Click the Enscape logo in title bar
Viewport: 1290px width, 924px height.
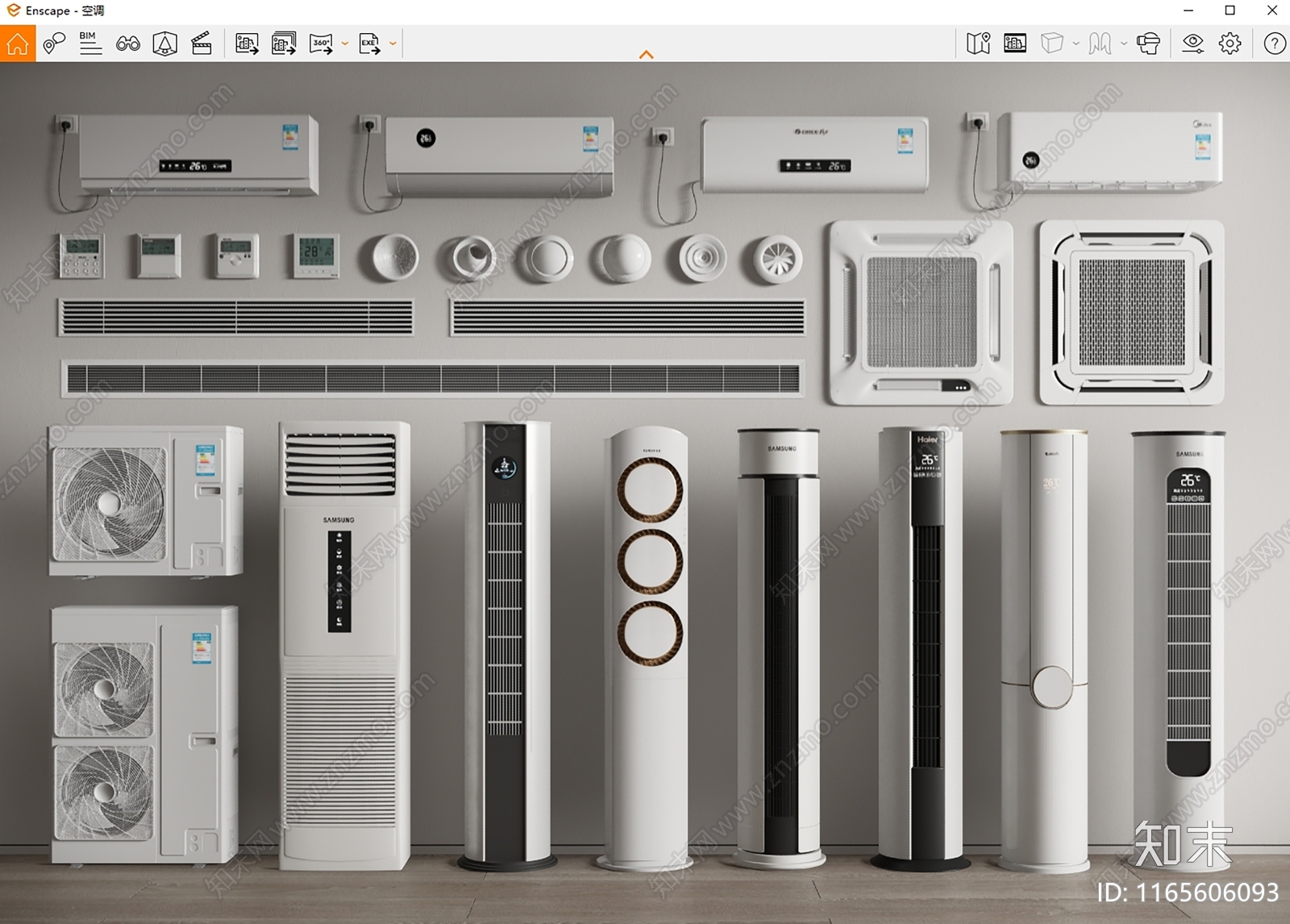[x=13, y=10]
